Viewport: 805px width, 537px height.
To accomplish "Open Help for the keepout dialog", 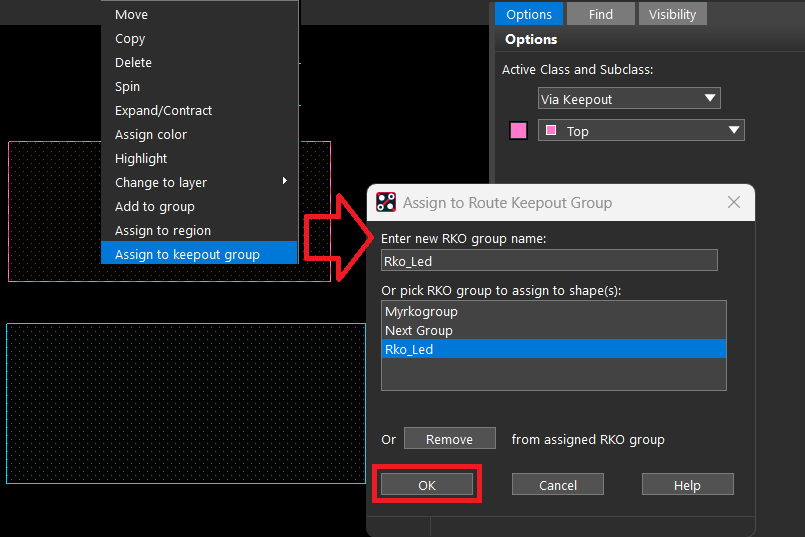I will (687, 485).
